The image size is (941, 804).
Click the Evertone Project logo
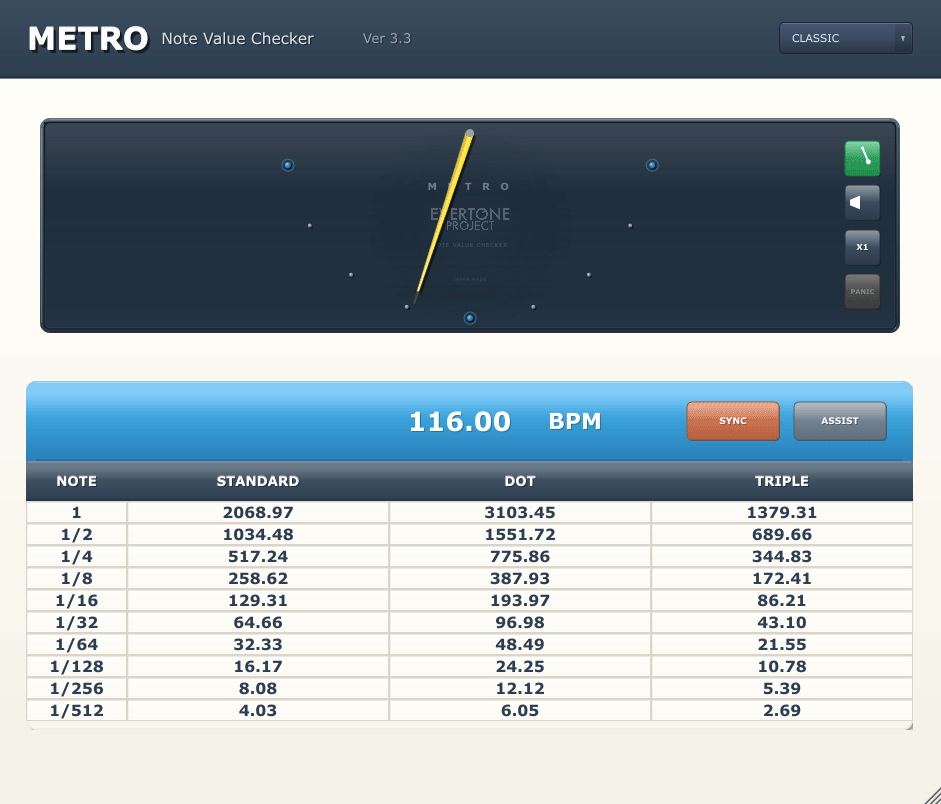point(470,218)
